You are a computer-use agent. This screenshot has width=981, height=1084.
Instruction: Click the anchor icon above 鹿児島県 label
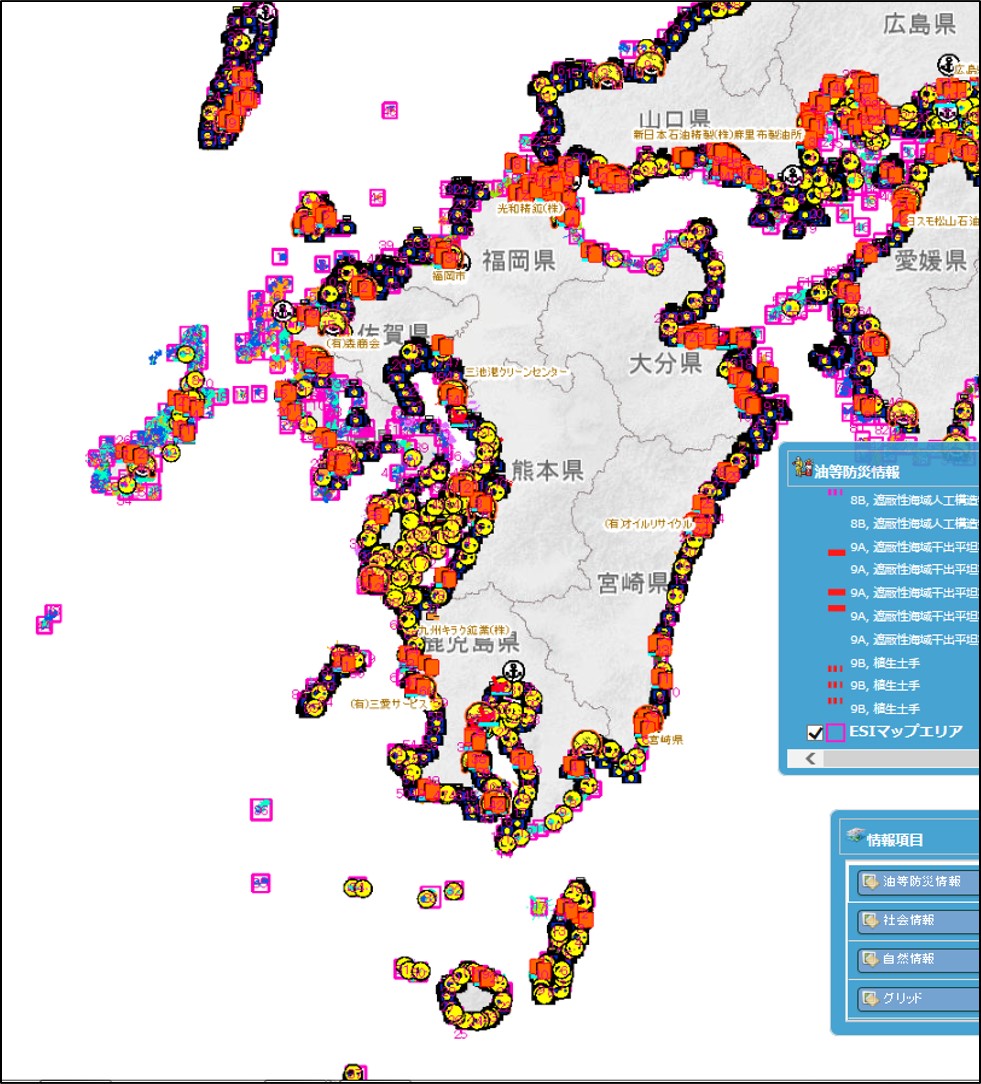click(x=511, y=672)
